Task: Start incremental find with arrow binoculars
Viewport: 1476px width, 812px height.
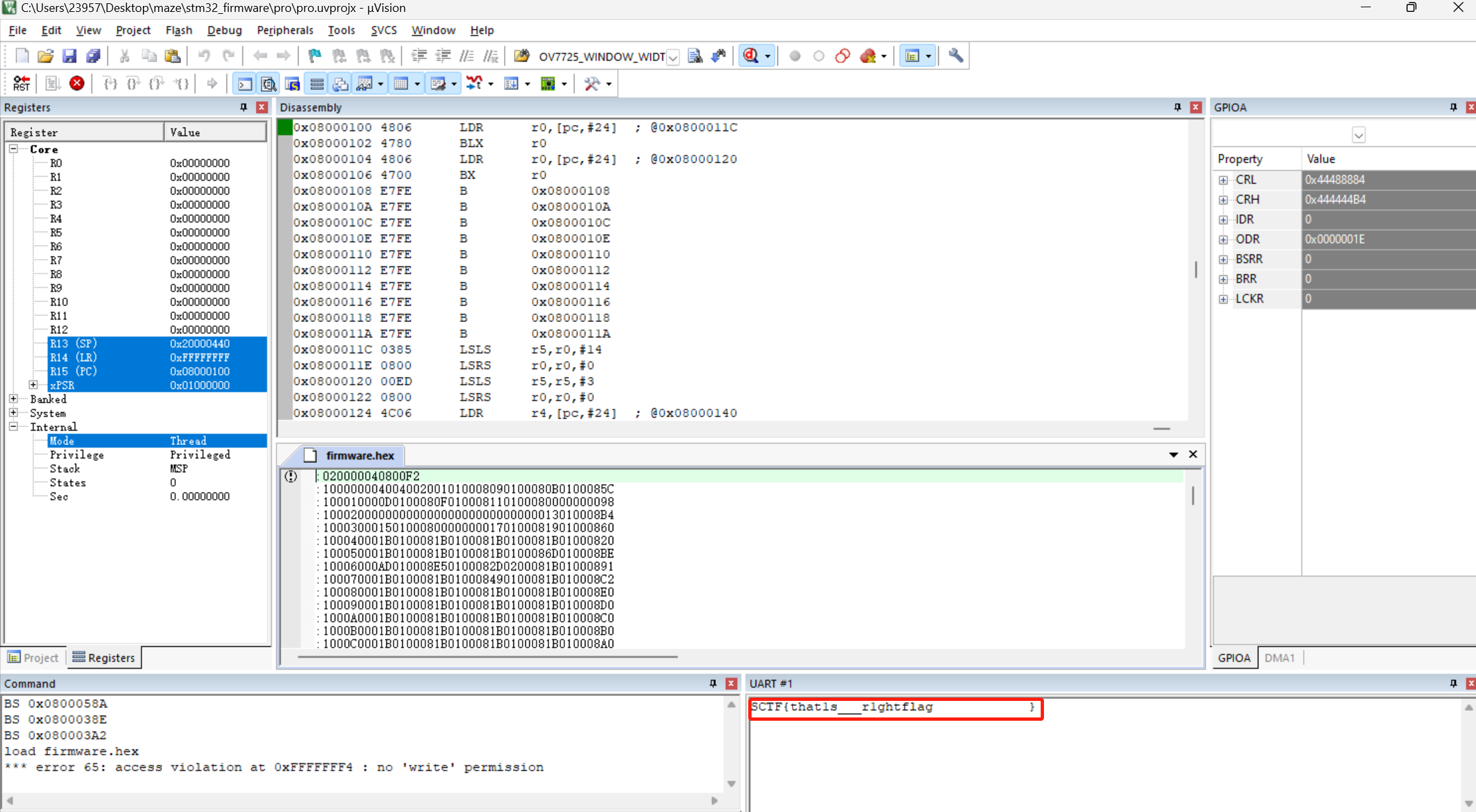Action: coord(719,56)
